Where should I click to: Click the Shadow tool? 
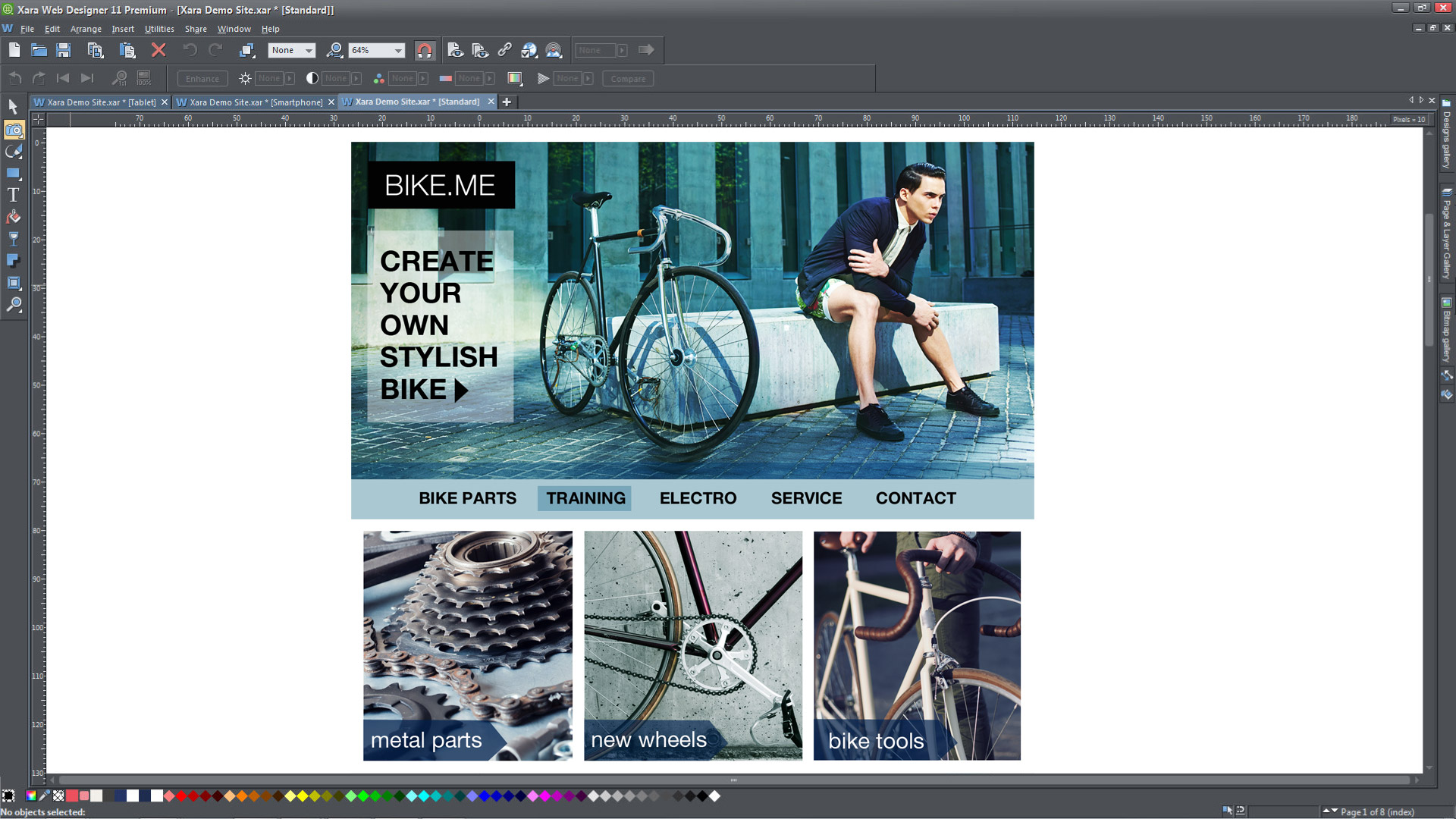[14, 261]
